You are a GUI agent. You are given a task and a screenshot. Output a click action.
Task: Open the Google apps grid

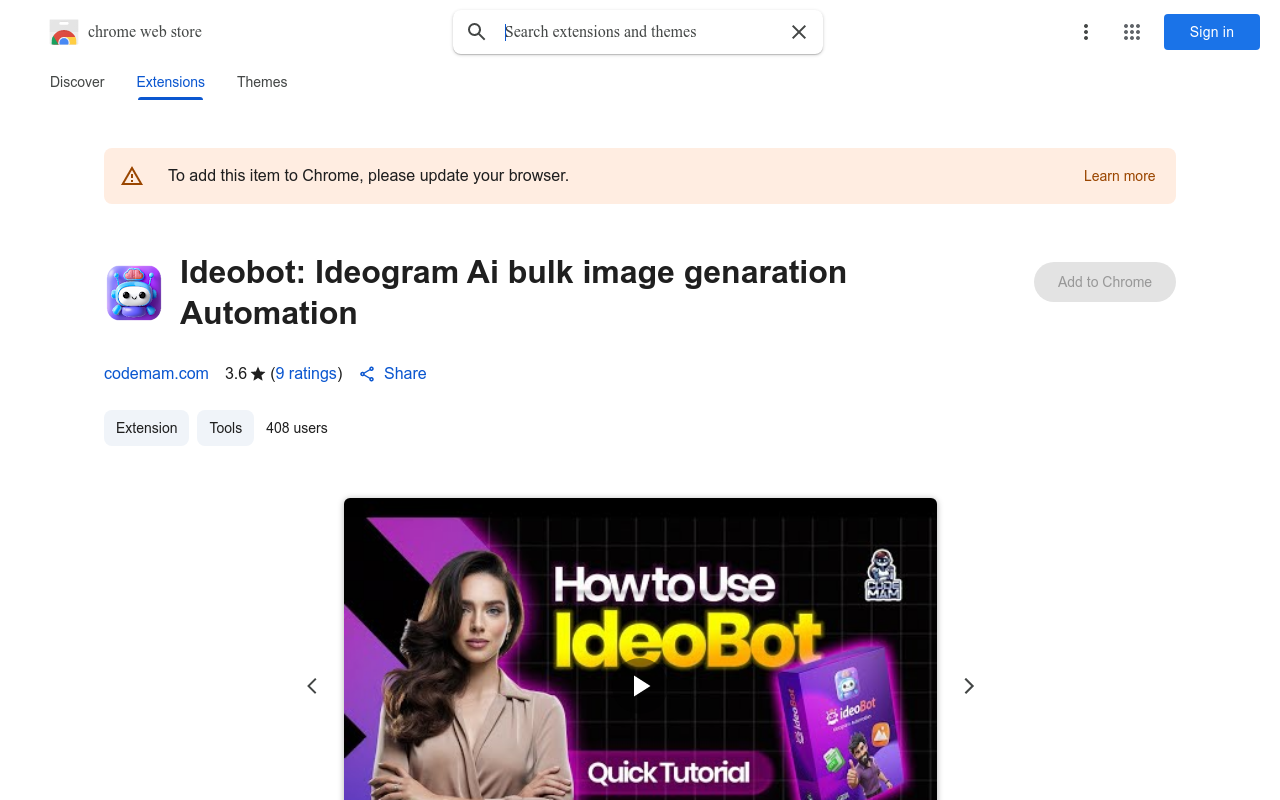click(x=1132, y=32)
